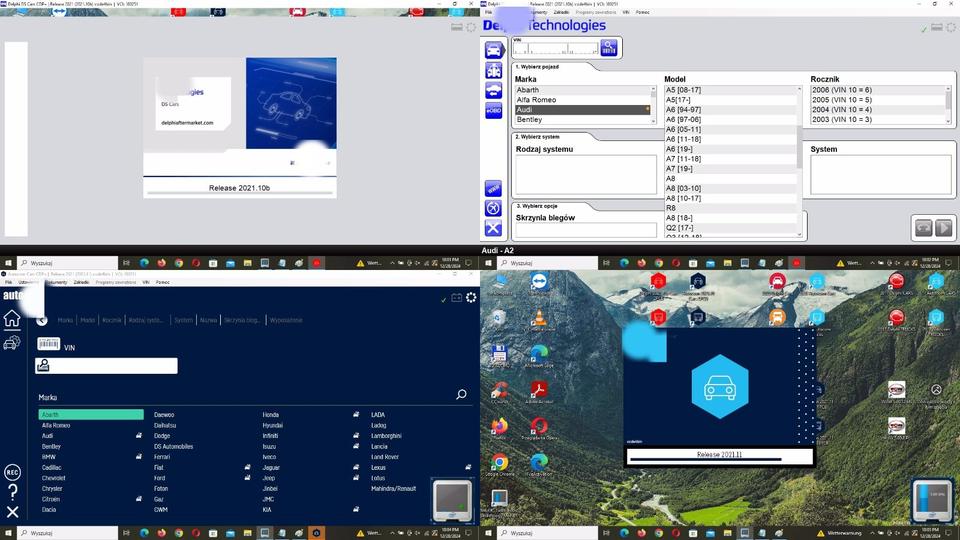Screen dimensions: 960x540
Task: Select Abarth brand in Autocom
Action: 91,414
